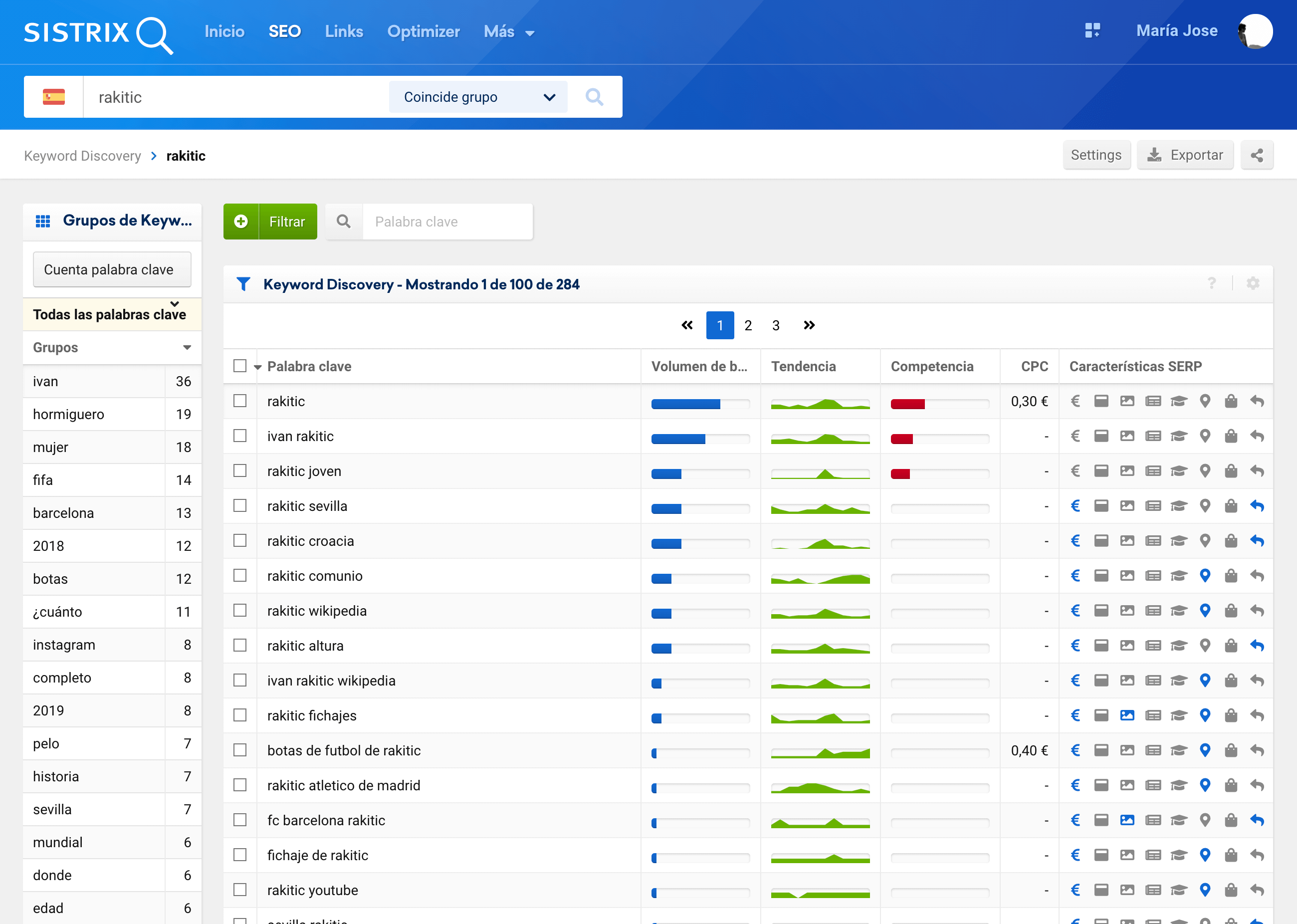
Task: Click the Cuenta palabra clave button
Action: [112, 269]
